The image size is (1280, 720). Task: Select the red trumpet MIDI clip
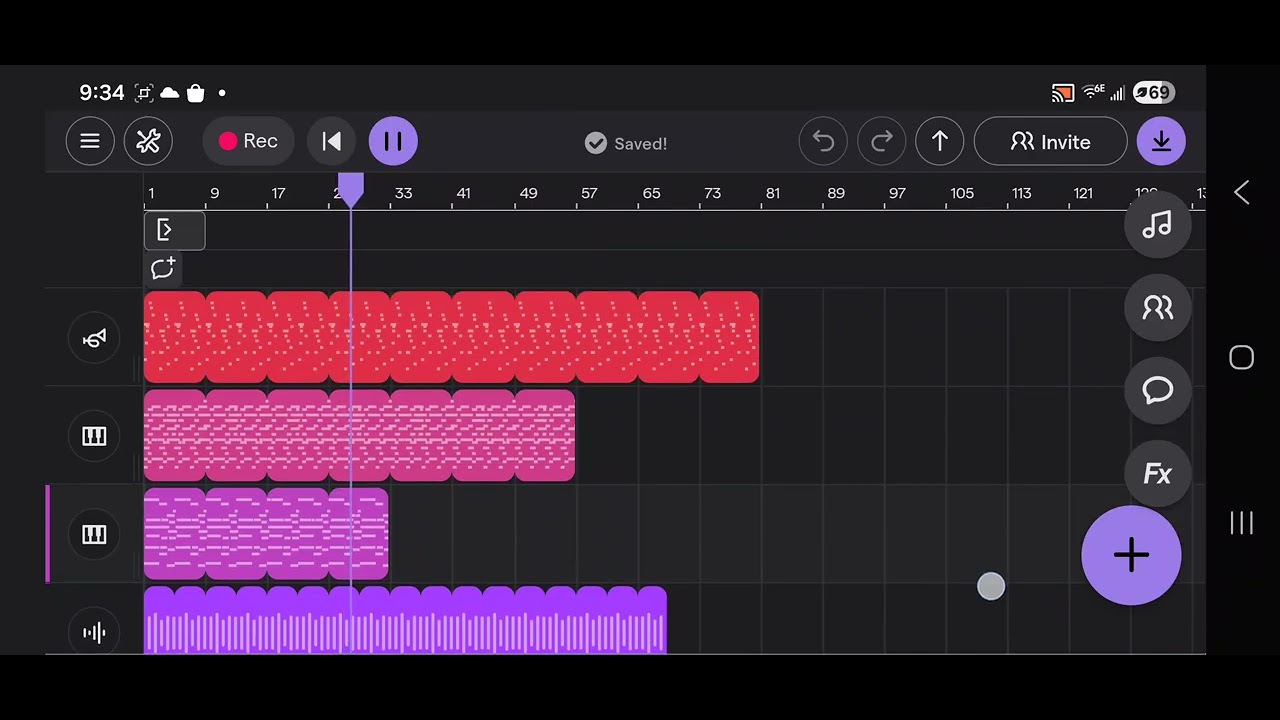[451, 337]
